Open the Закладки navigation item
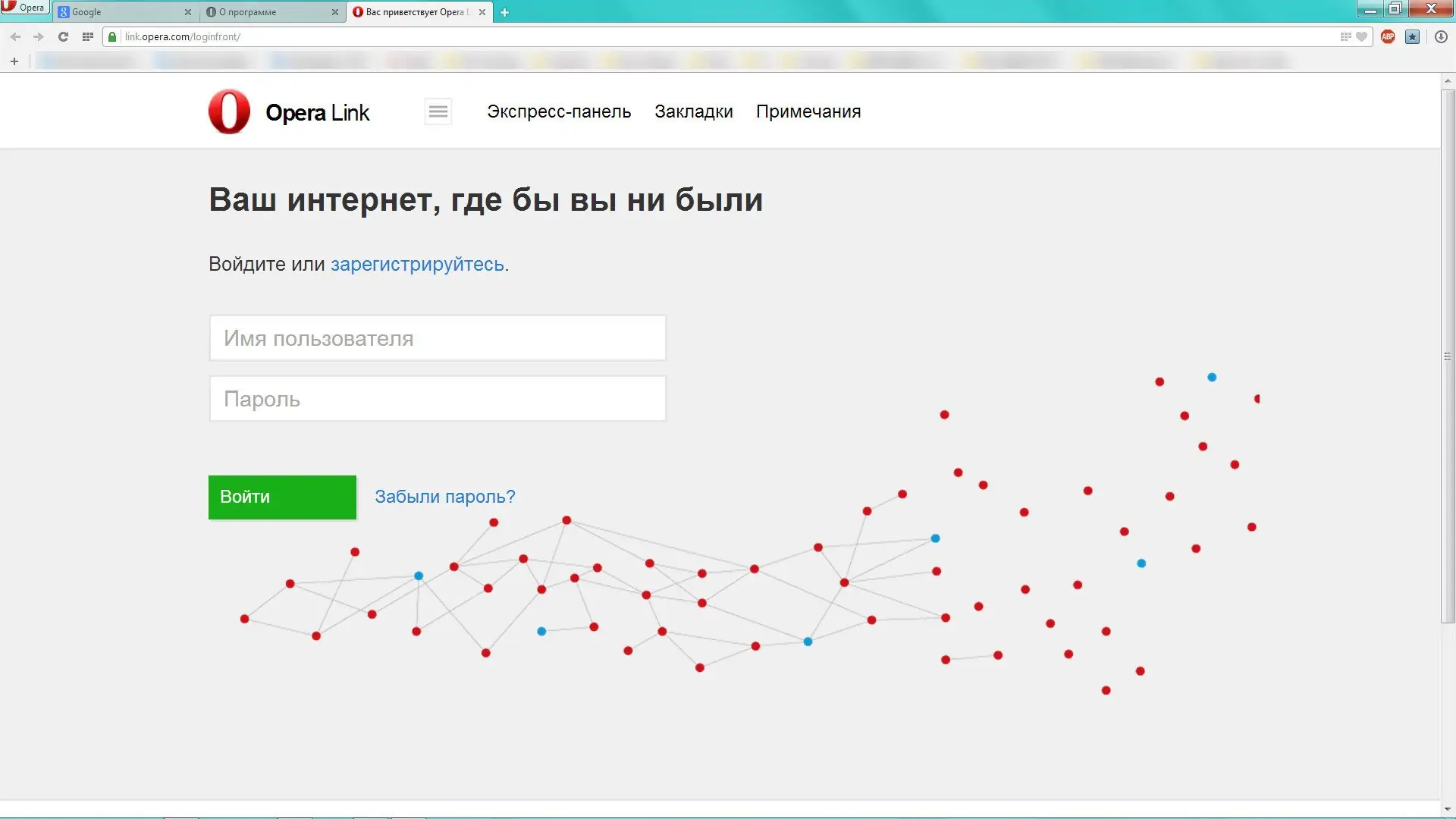Image resolution: width=1456 pixels, height=819 pixels. [x=693, y=111]
